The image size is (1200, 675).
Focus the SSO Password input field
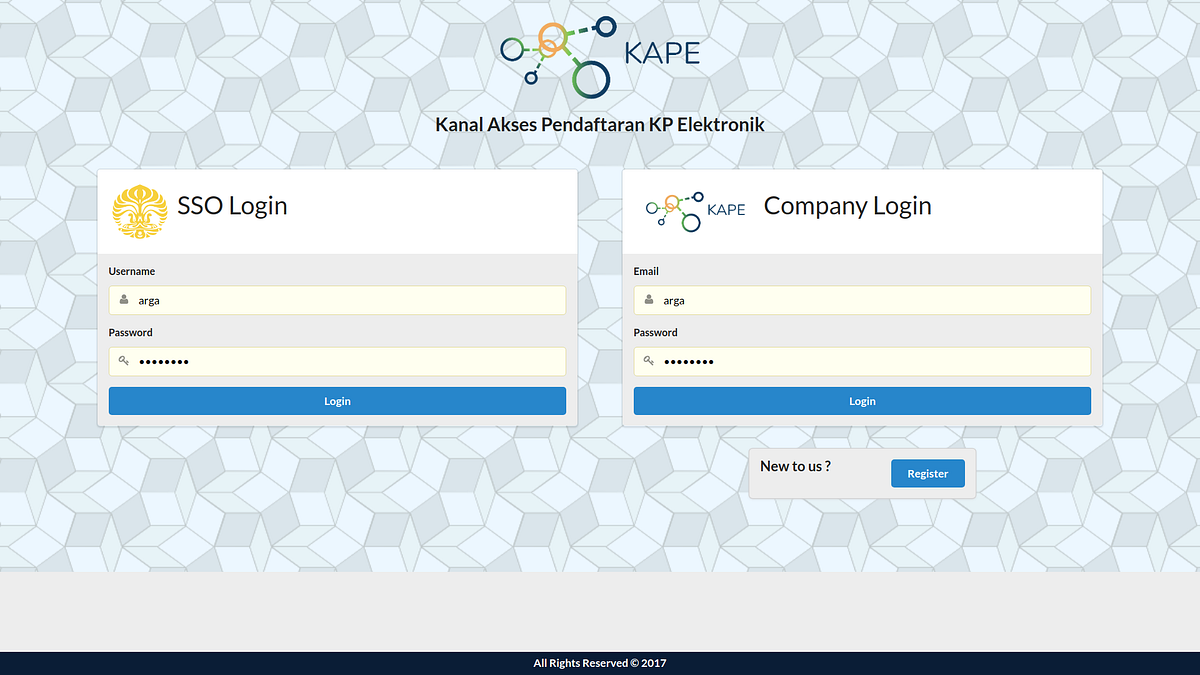[x=337, y=361]
